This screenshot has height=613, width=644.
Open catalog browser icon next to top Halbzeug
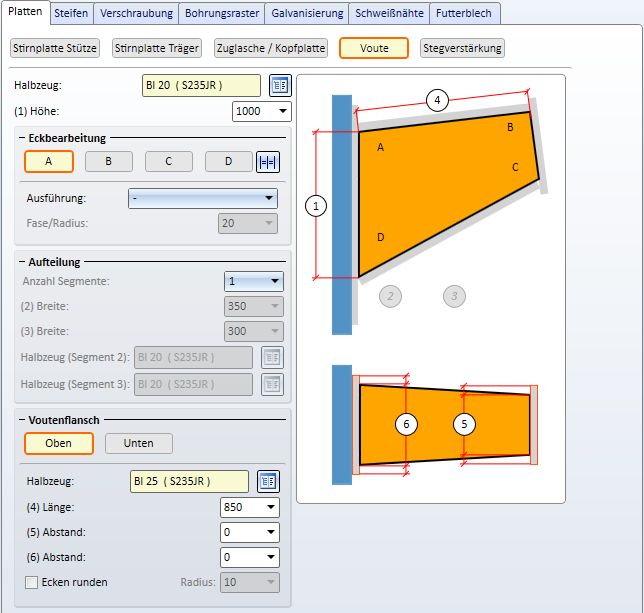click(280, 85)
